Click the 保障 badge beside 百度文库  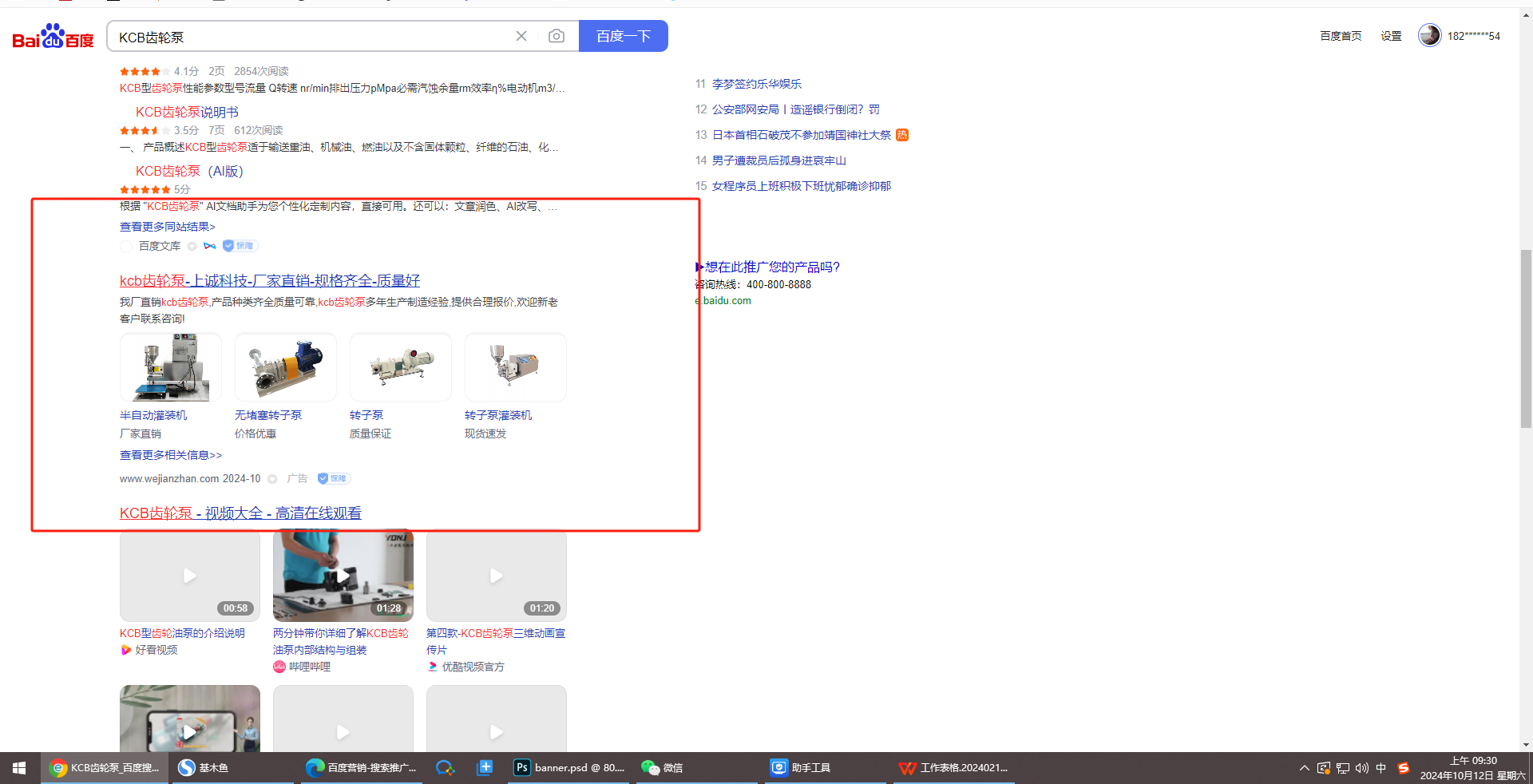(x=240, y=246)
